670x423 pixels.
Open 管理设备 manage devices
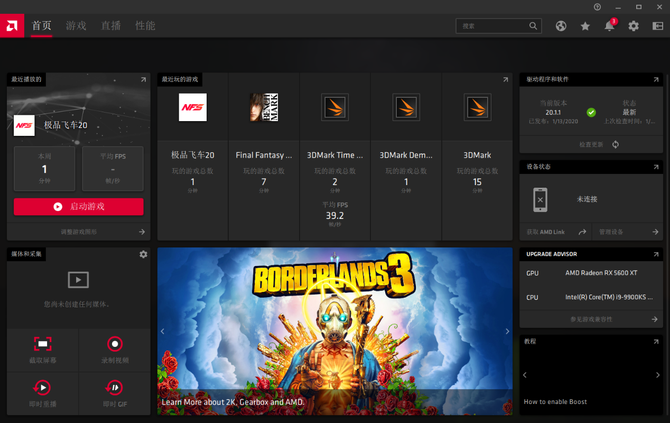(x=611, y=232)
